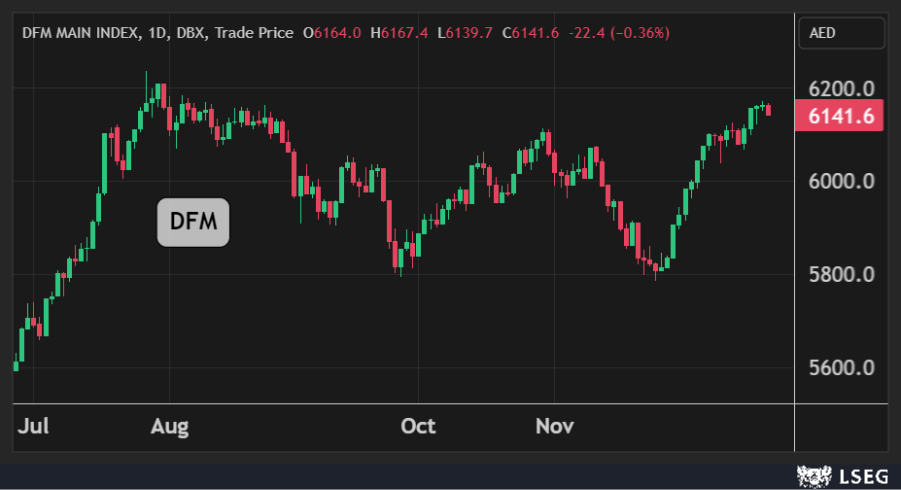Click the open value O6164.0
901x490 pixels.
(331, 33)
